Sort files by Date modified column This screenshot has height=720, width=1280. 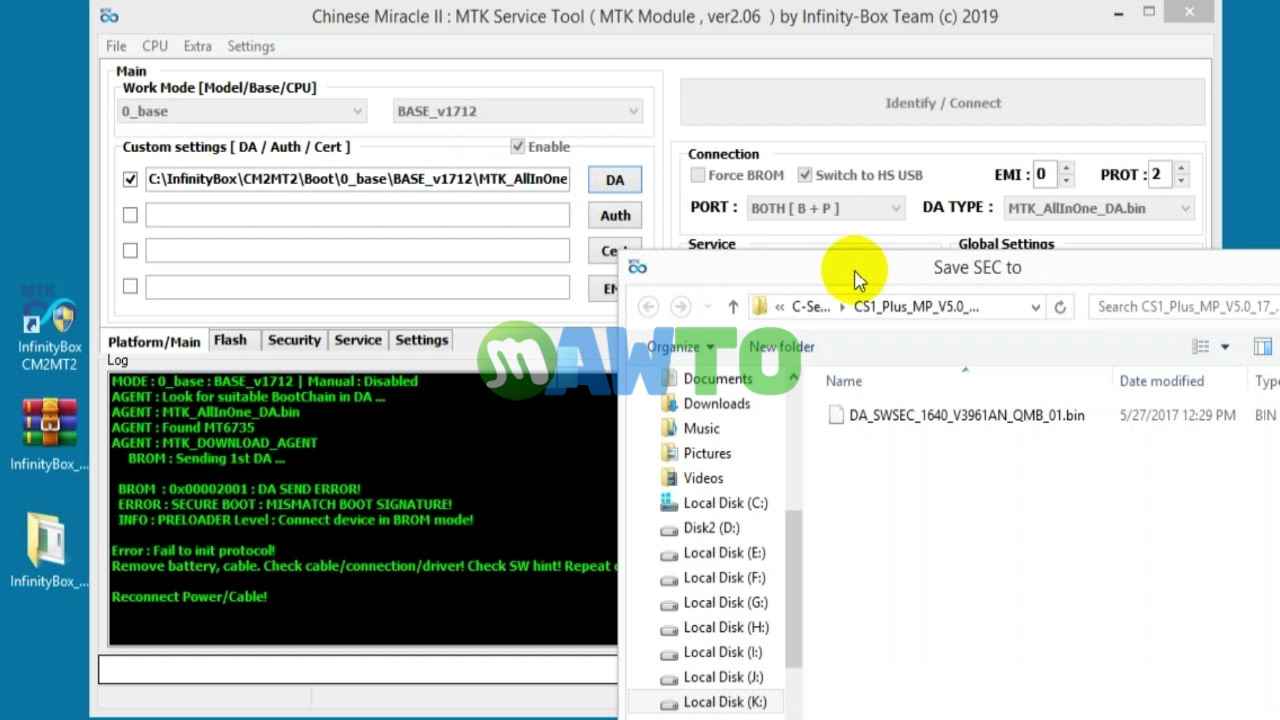point(1161,381)
